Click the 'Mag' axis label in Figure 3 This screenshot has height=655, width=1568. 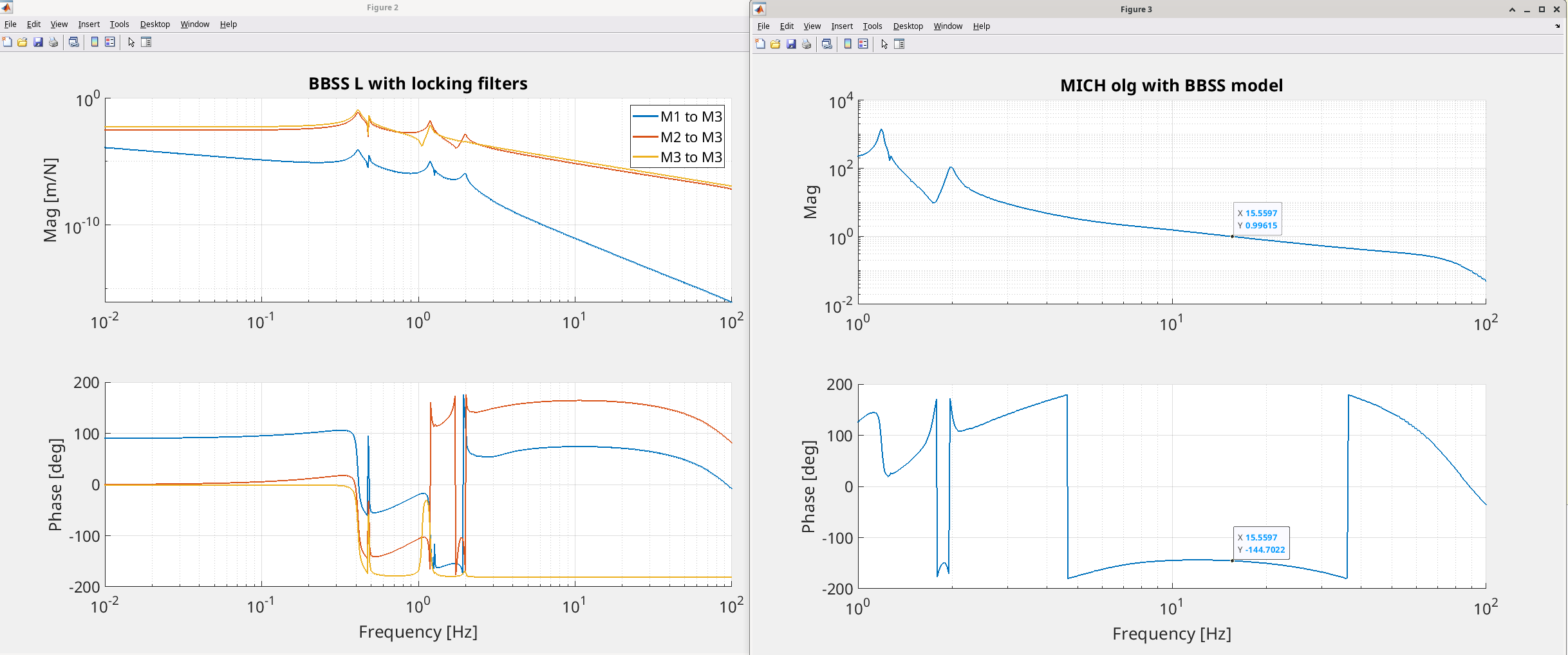(810, 202)
